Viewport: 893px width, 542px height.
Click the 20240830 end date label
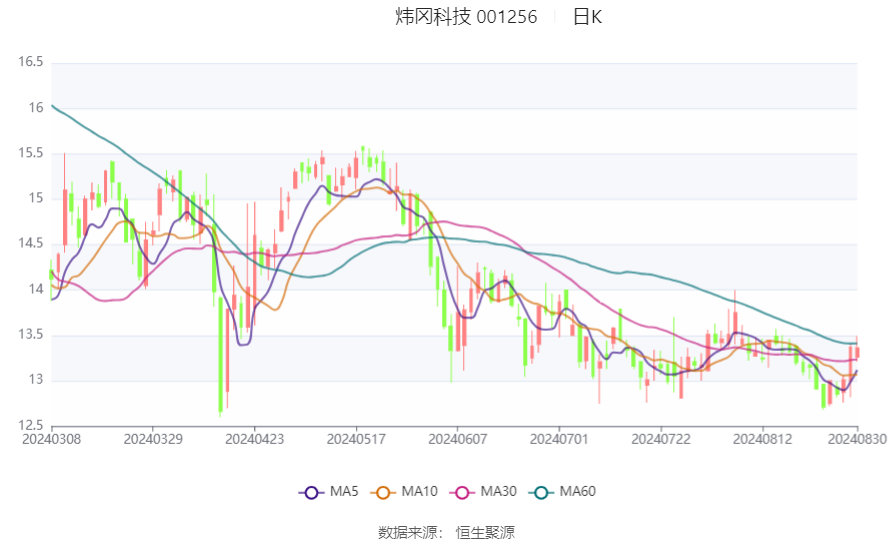tap(856, 439)
